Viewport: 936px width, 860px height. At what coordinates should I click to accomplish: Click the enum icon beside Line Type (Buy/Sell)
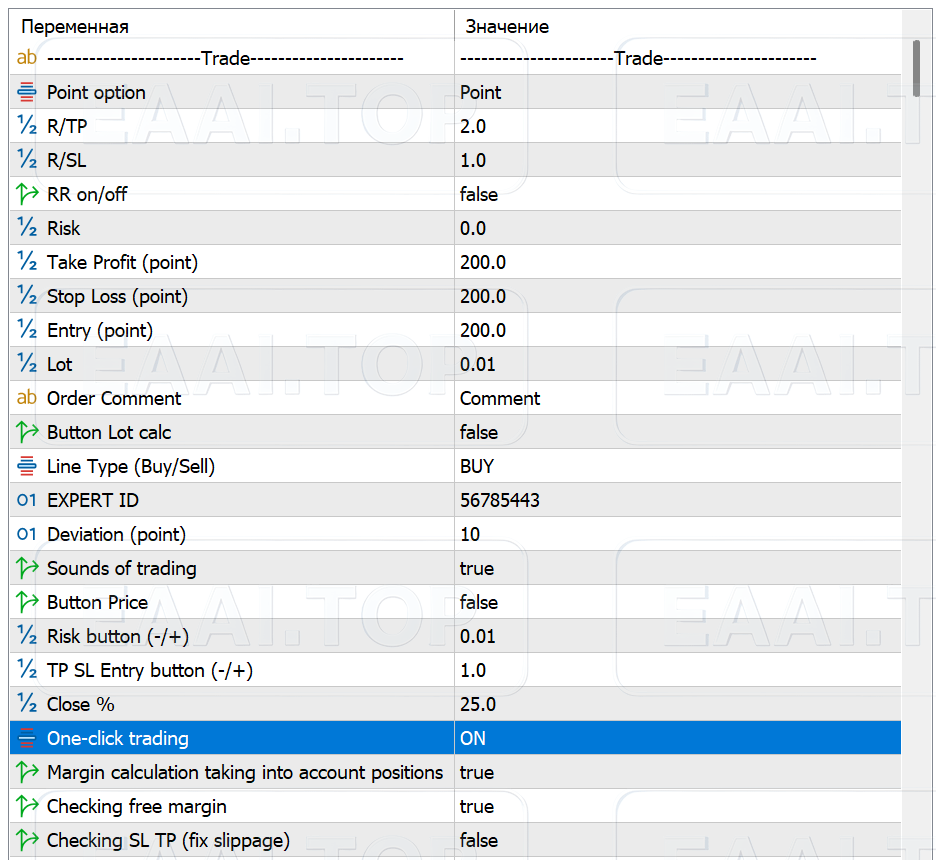[27, 467]
